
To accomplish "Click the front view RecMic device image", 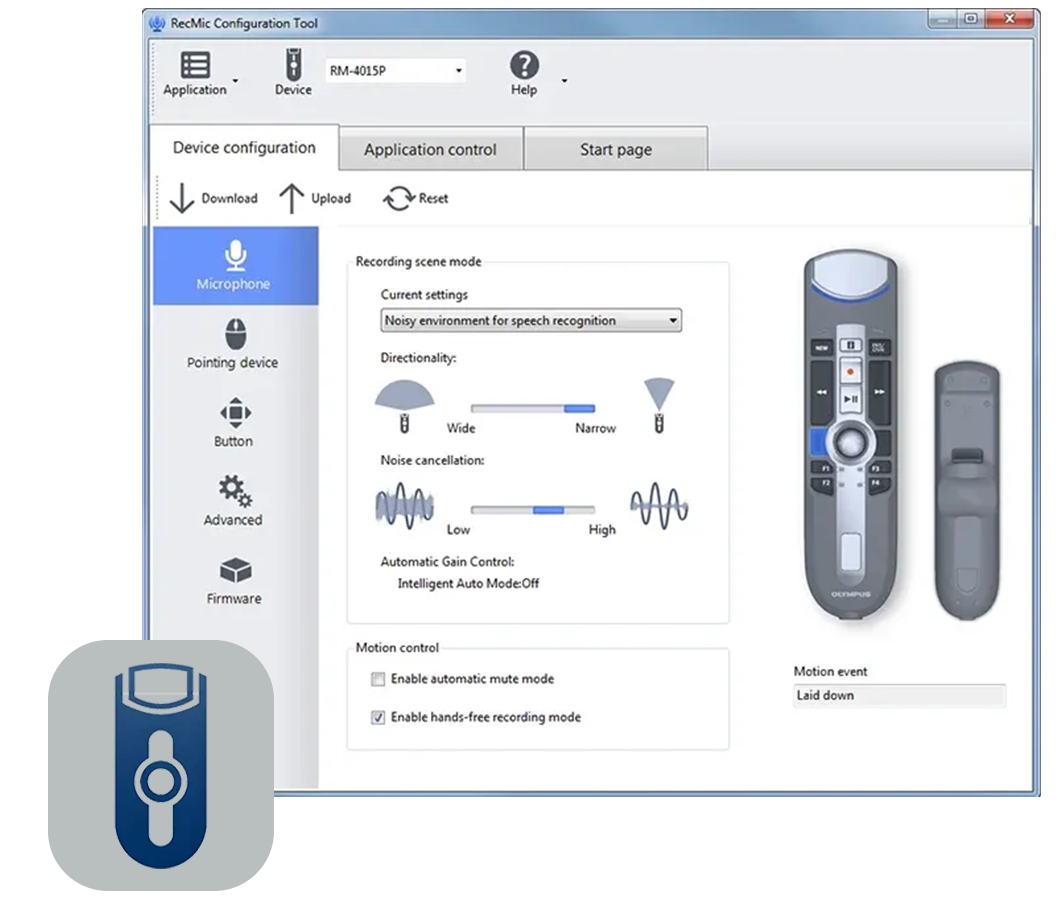I will [851, 434].
